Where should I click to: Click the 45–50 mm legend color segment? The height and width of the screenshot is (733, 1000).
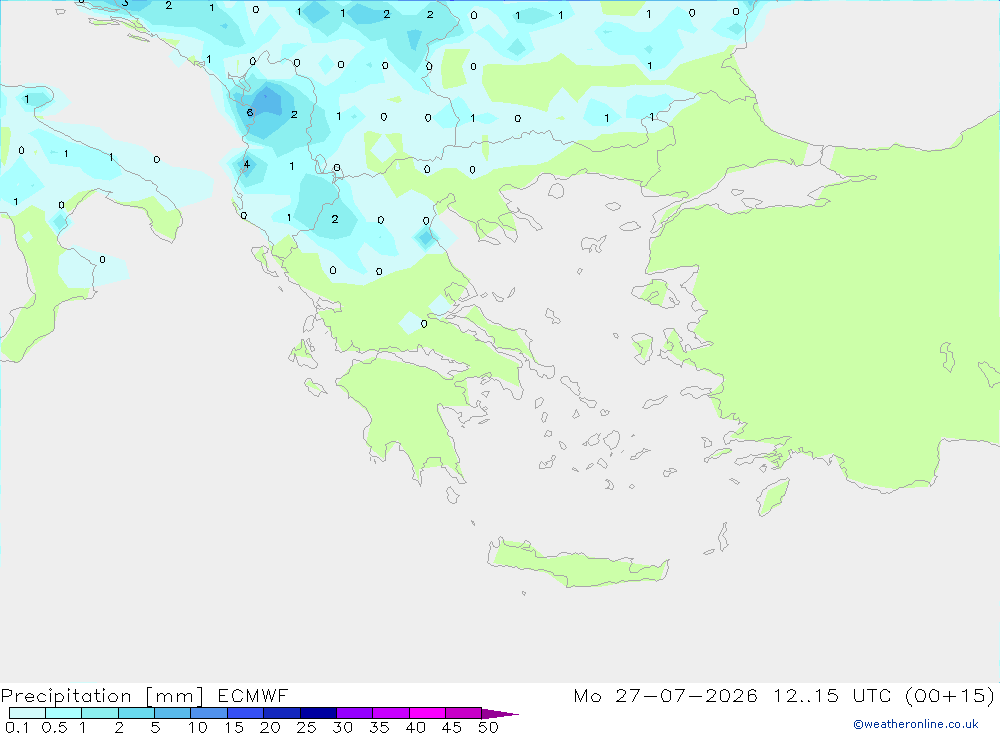click(464, 713)
